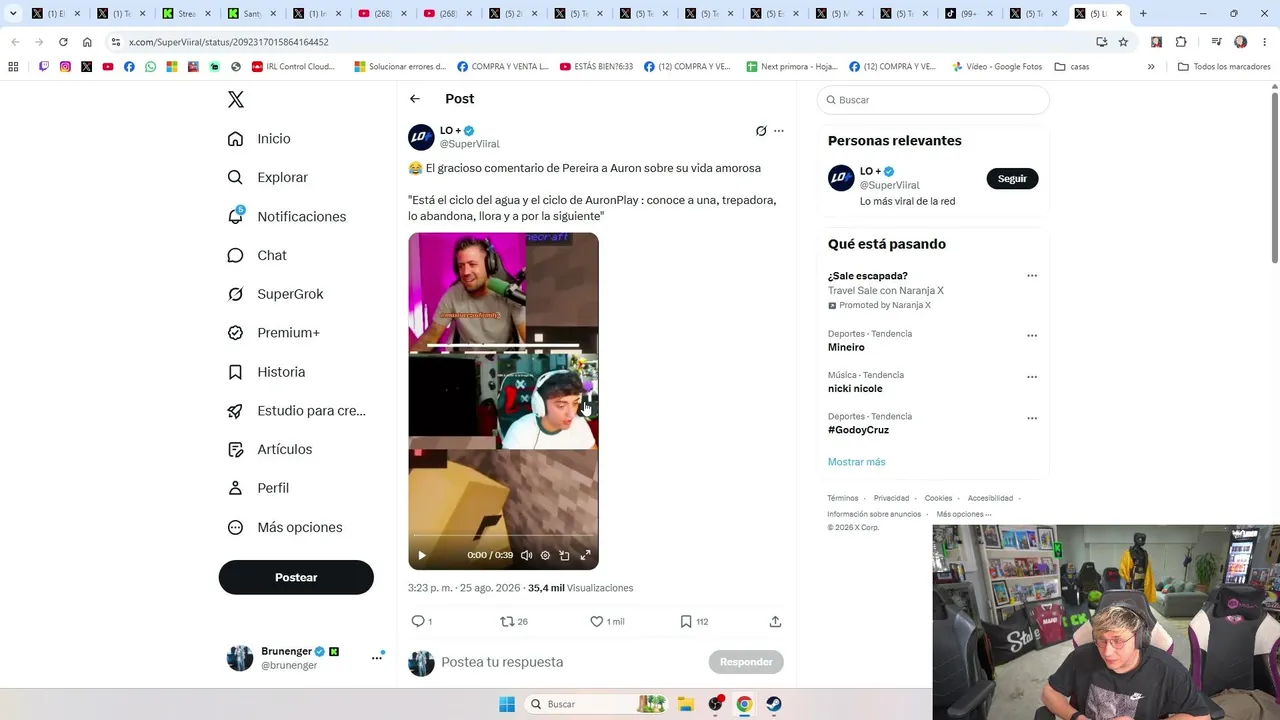The width and height of the screenshot is (1280, 720).
Task: Repost using the repost icon
Action: [x=506, y=621]
